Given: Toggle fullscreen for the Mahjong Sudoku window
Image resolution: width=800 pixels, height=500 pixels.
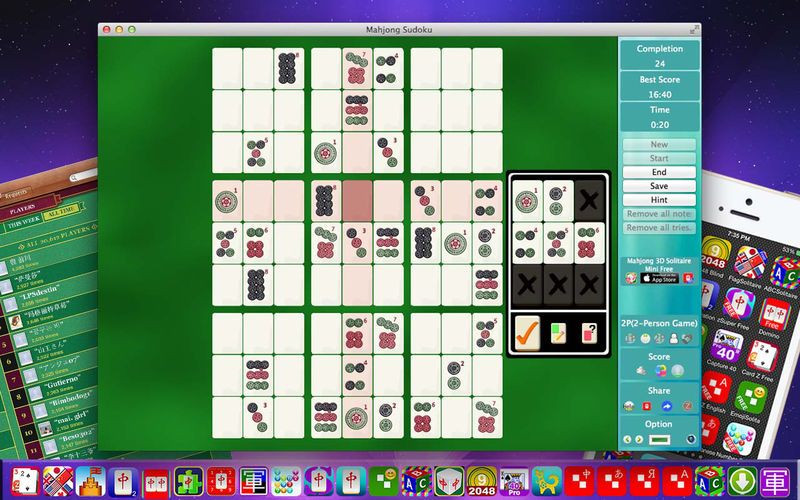Looking at the screenshot, I should (693, 30).
